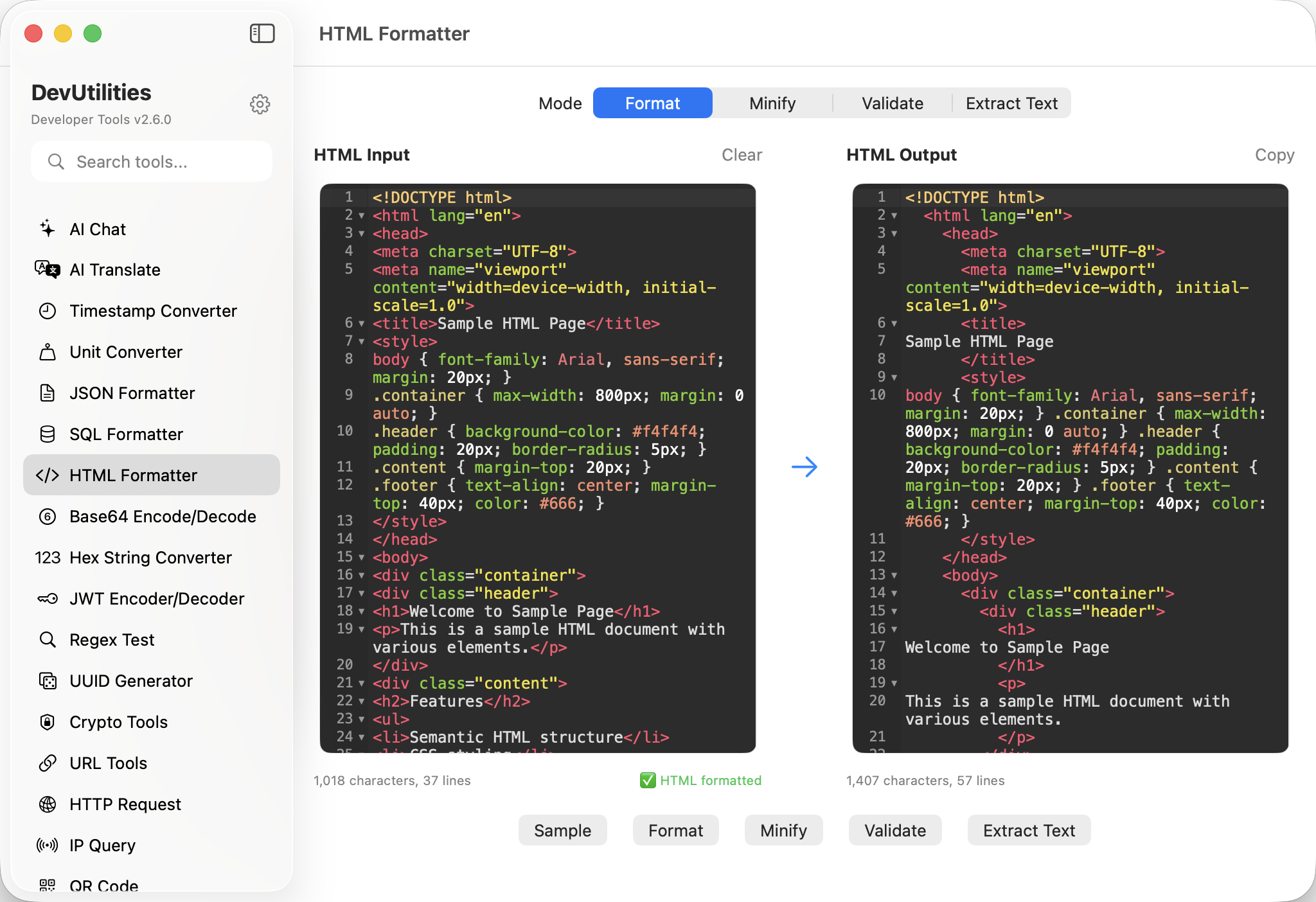The height and width of the screenshot is (902, 1316).
Task: Select the Crypto Tools utility
Action: pyautogui.click(x=118, y=722)
